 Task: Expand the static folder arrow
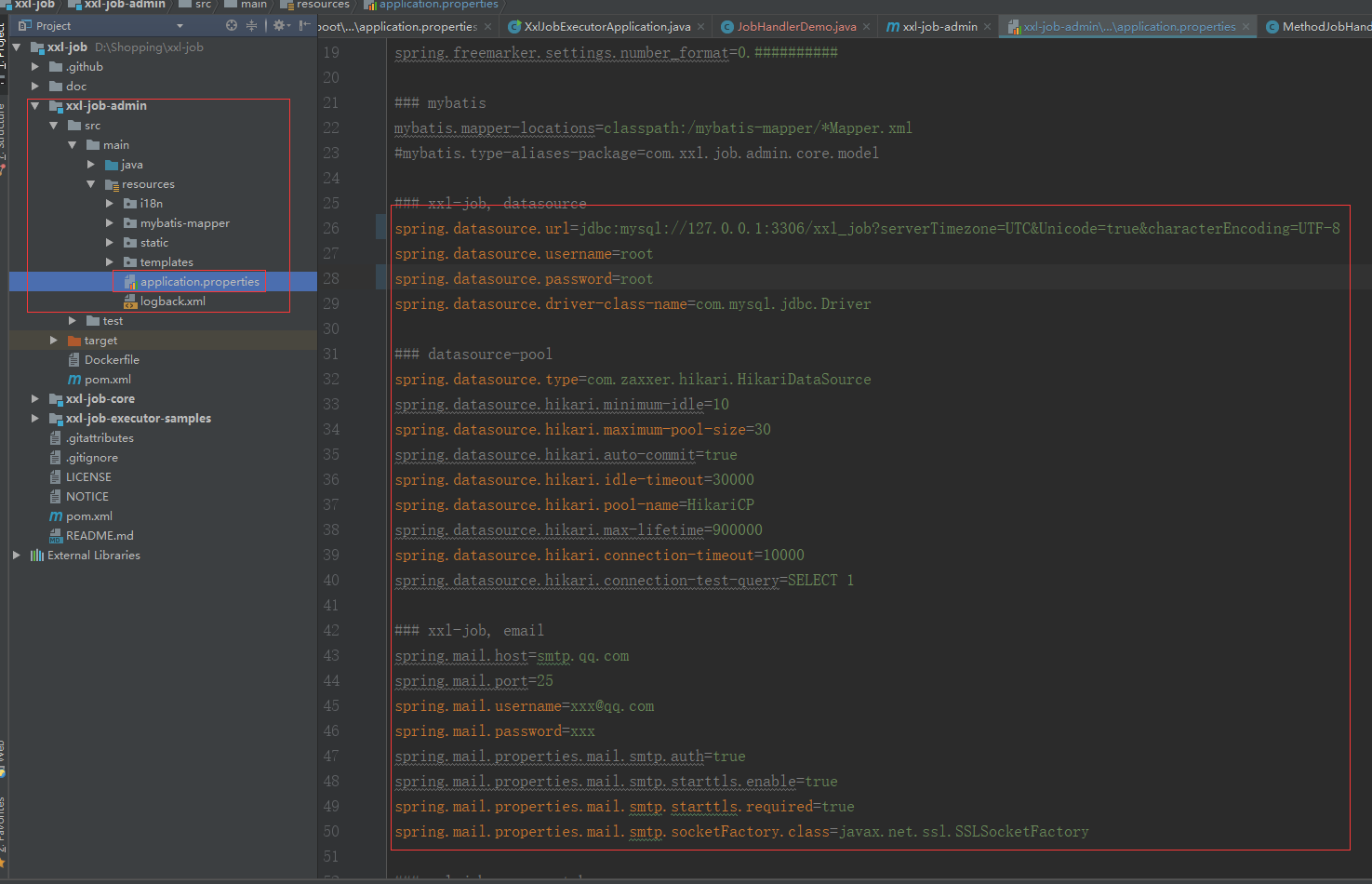click(x=109, y=242)
